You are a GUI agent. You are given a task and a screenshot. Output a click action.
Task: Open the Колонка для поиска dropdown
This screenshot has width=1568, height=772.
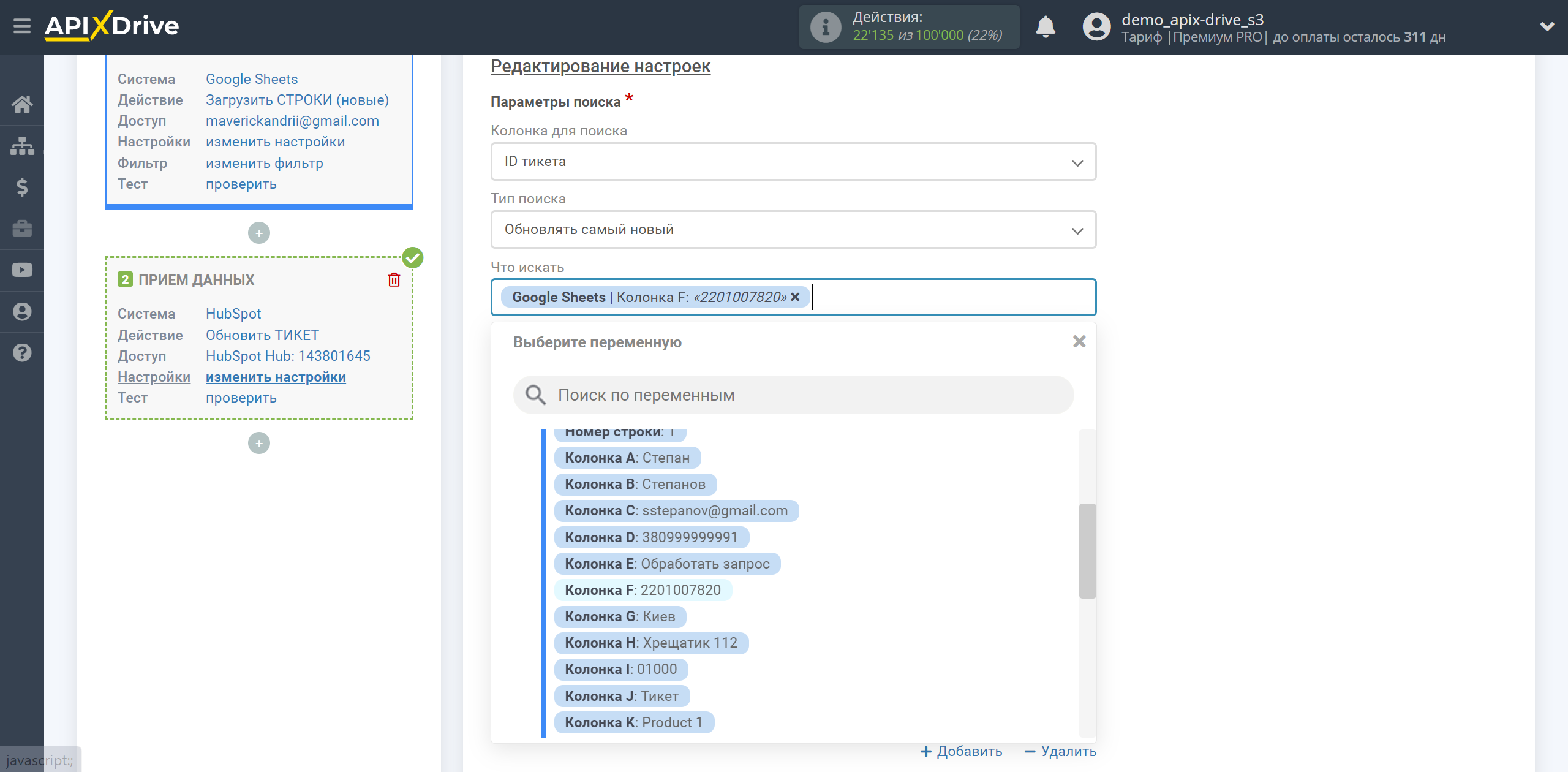pos(793,162)
